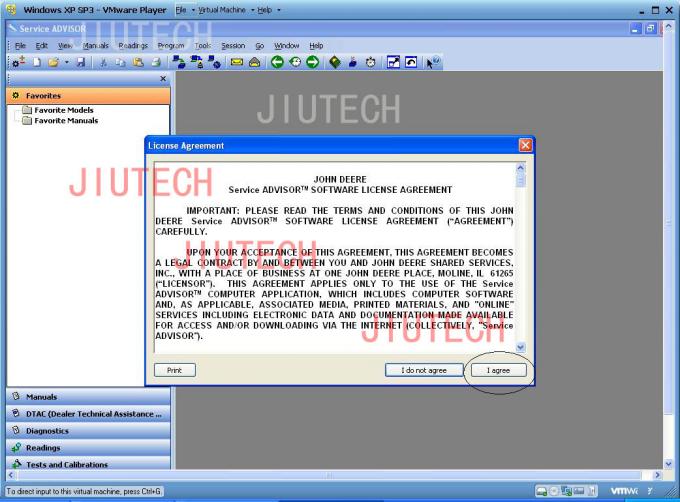Image resolution: width=680 pixels, height=502 pixels.
Task: Click the Paste clipboard toolbar icon
Action: point(138,63)
